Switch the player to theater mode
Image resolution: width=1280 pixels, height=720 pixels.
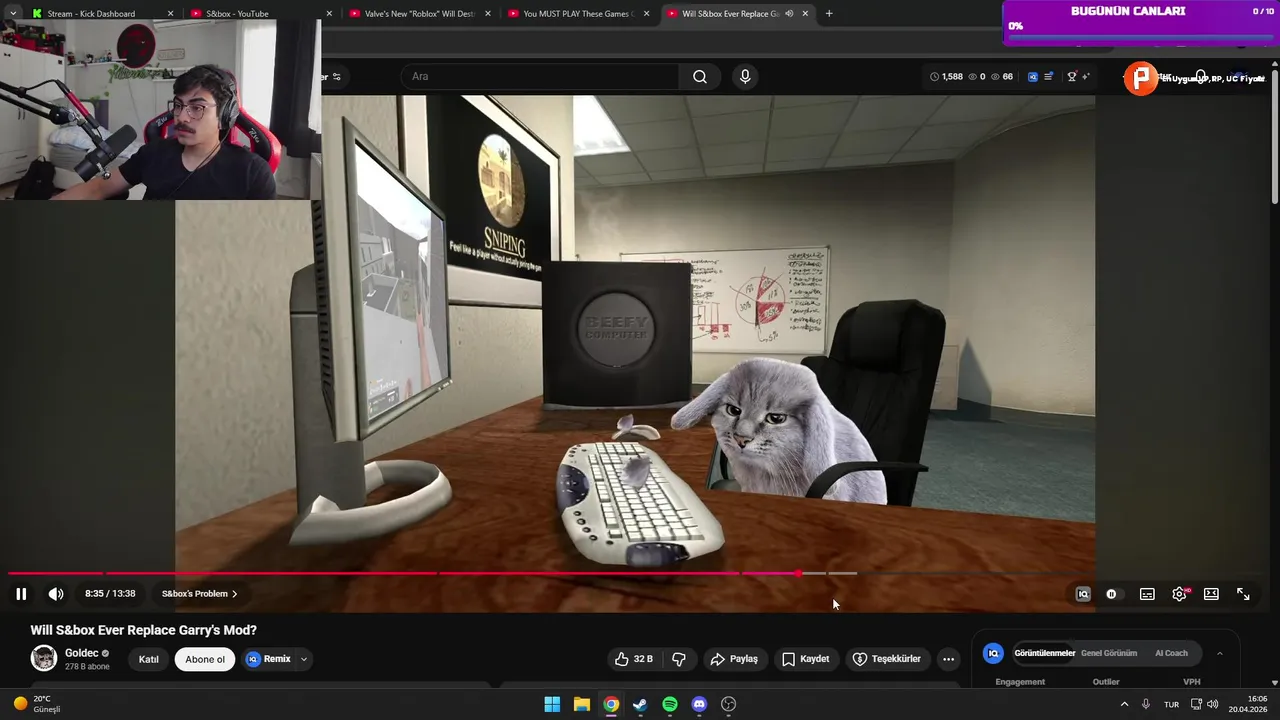1211,594
